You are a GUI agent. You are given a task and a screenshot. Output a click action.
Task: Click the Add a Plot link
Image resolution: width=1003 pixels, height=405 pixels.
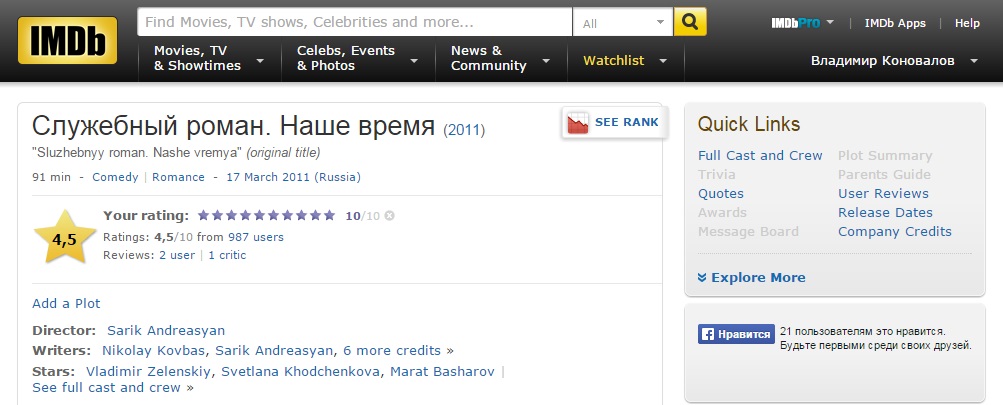pyautogui.click(x=67, y=303)
